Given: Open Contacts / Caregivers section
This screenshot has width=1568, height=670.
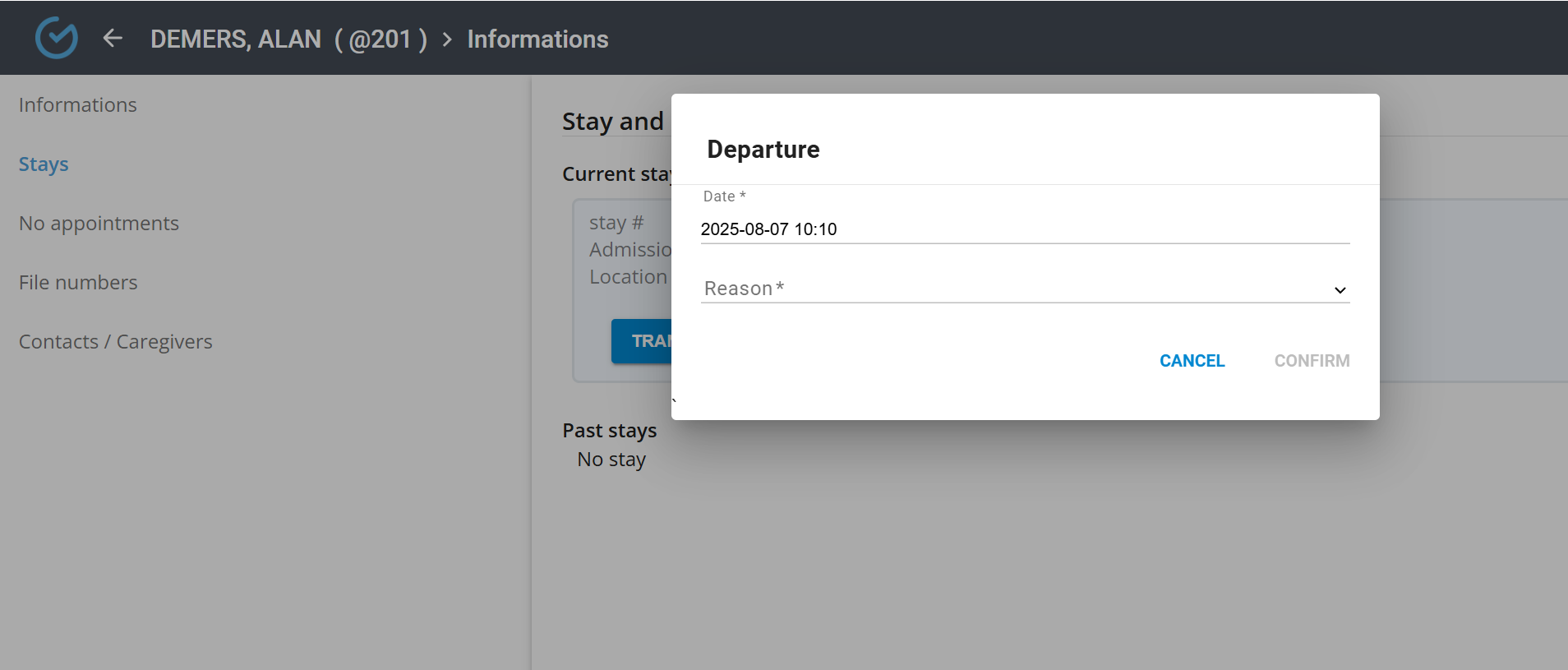Looking at the screenshot, I should 116,342.
